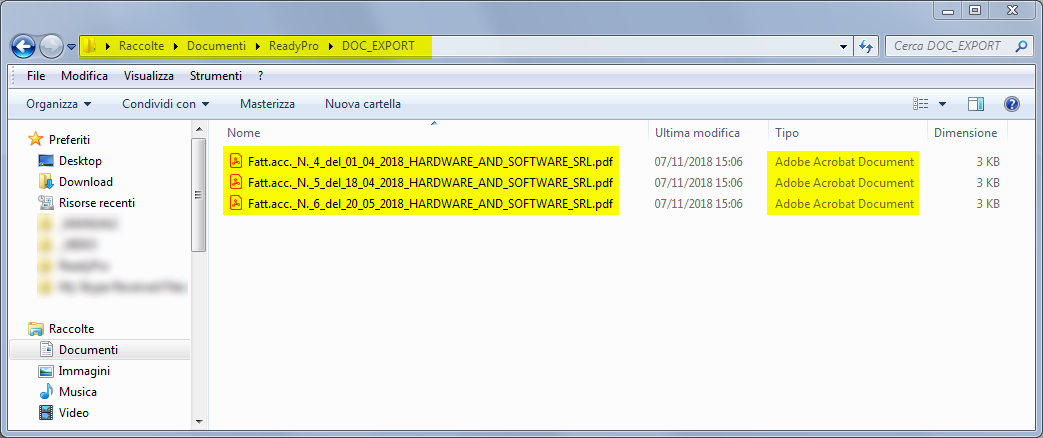Click the Masterizza button
Screen dimensions: 1043x438
tap(267, 104)
